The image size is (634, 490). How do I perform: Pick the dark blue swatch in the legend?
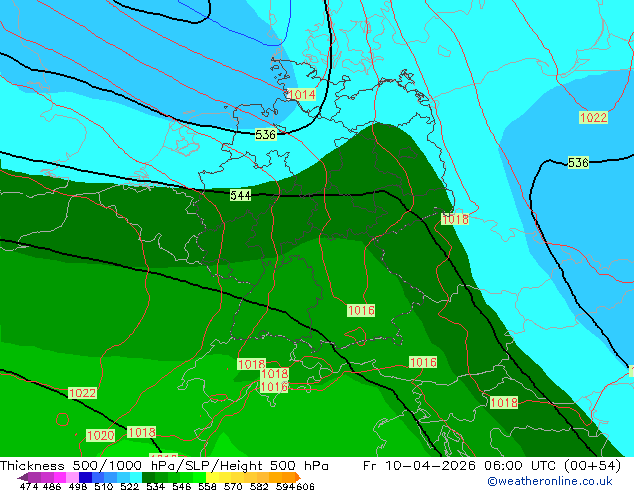click(x=85, y=477)
